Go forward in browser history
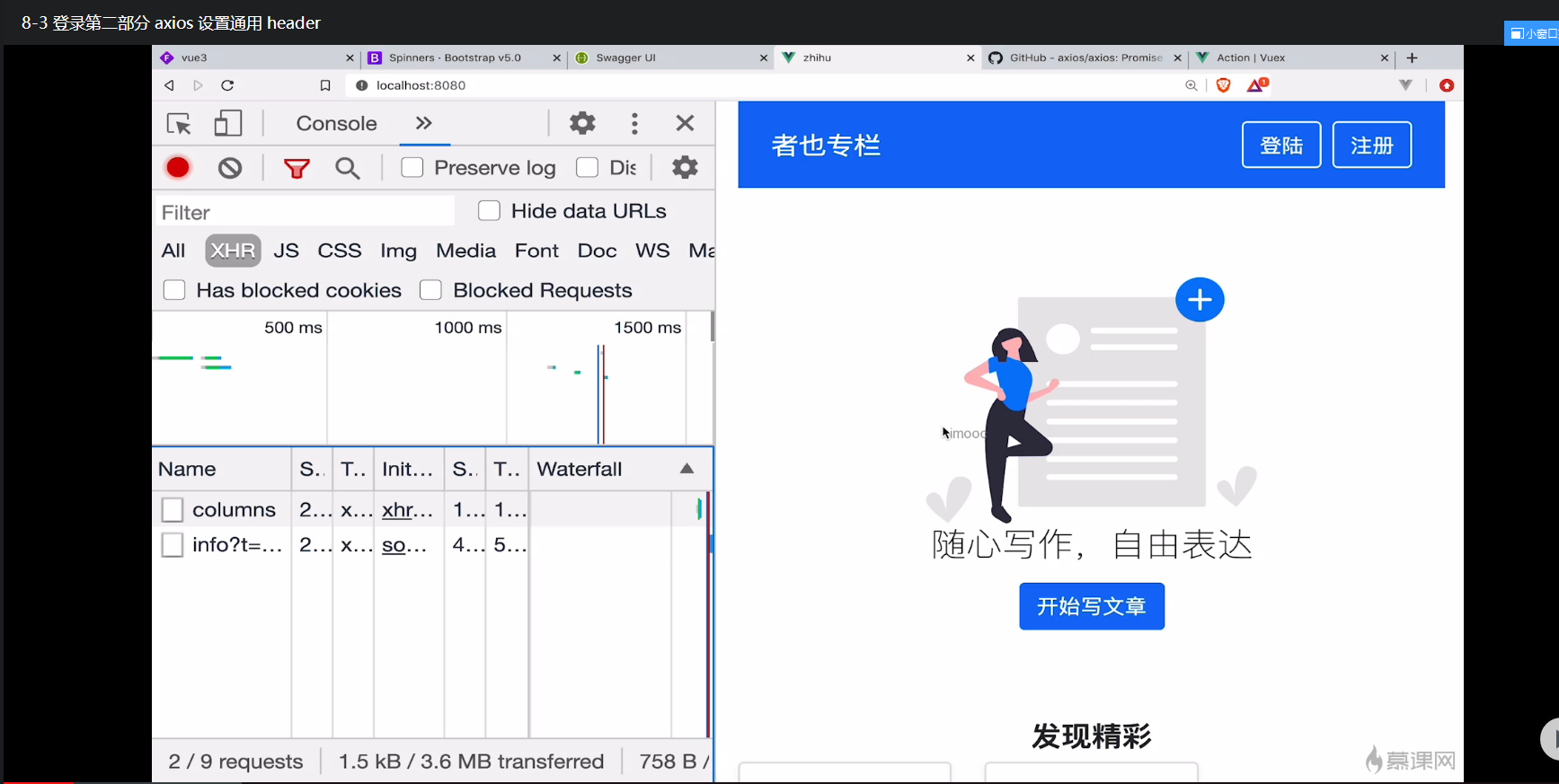The width and height of the screenshot is (1559, 784). point(199,85)
